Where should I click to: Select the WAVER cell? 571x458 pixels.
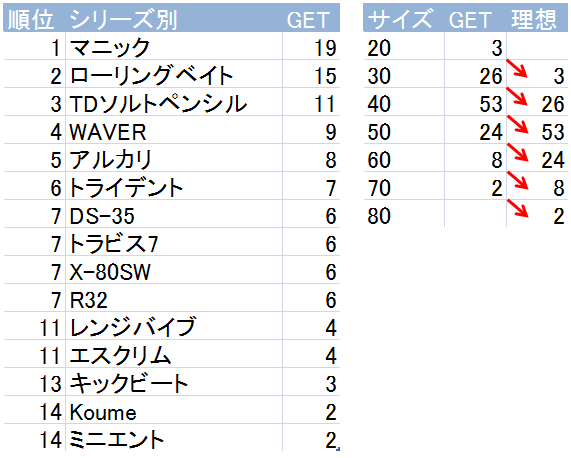coord(174,130)
